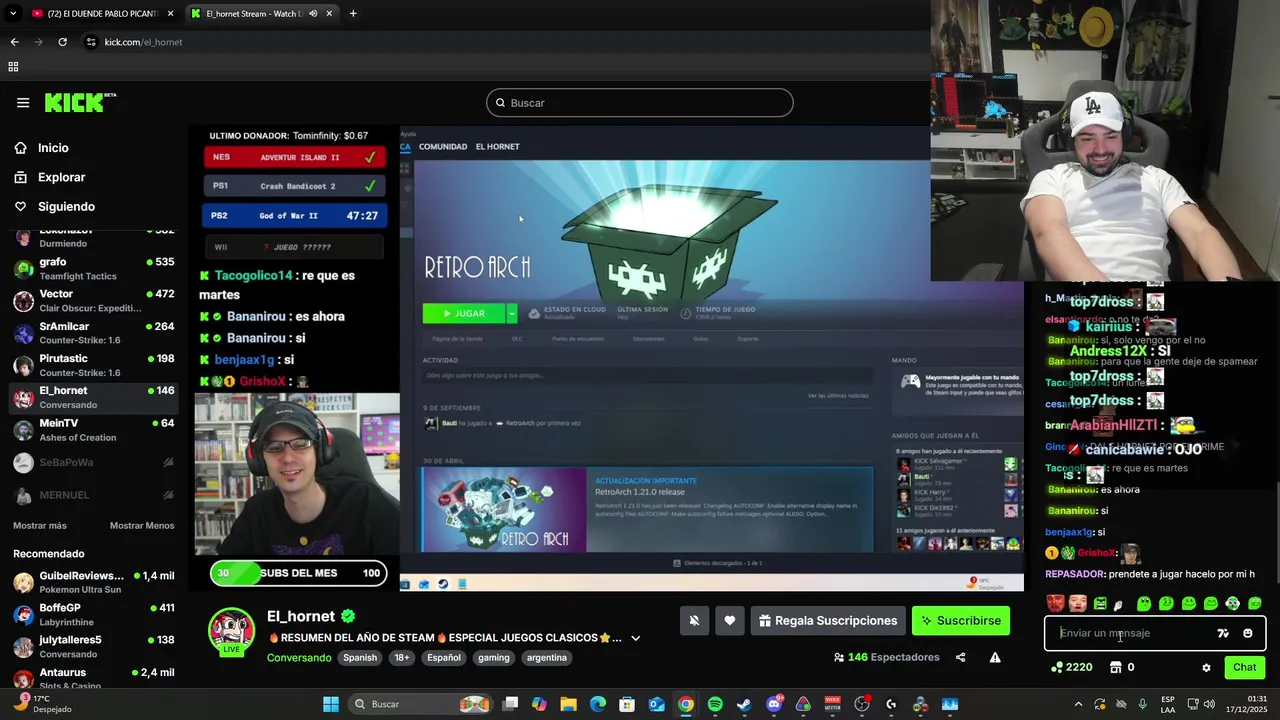Viewport: 1280px width, 720px height.
Task: Click the Buscar search field on Kick
Action: 640,103
